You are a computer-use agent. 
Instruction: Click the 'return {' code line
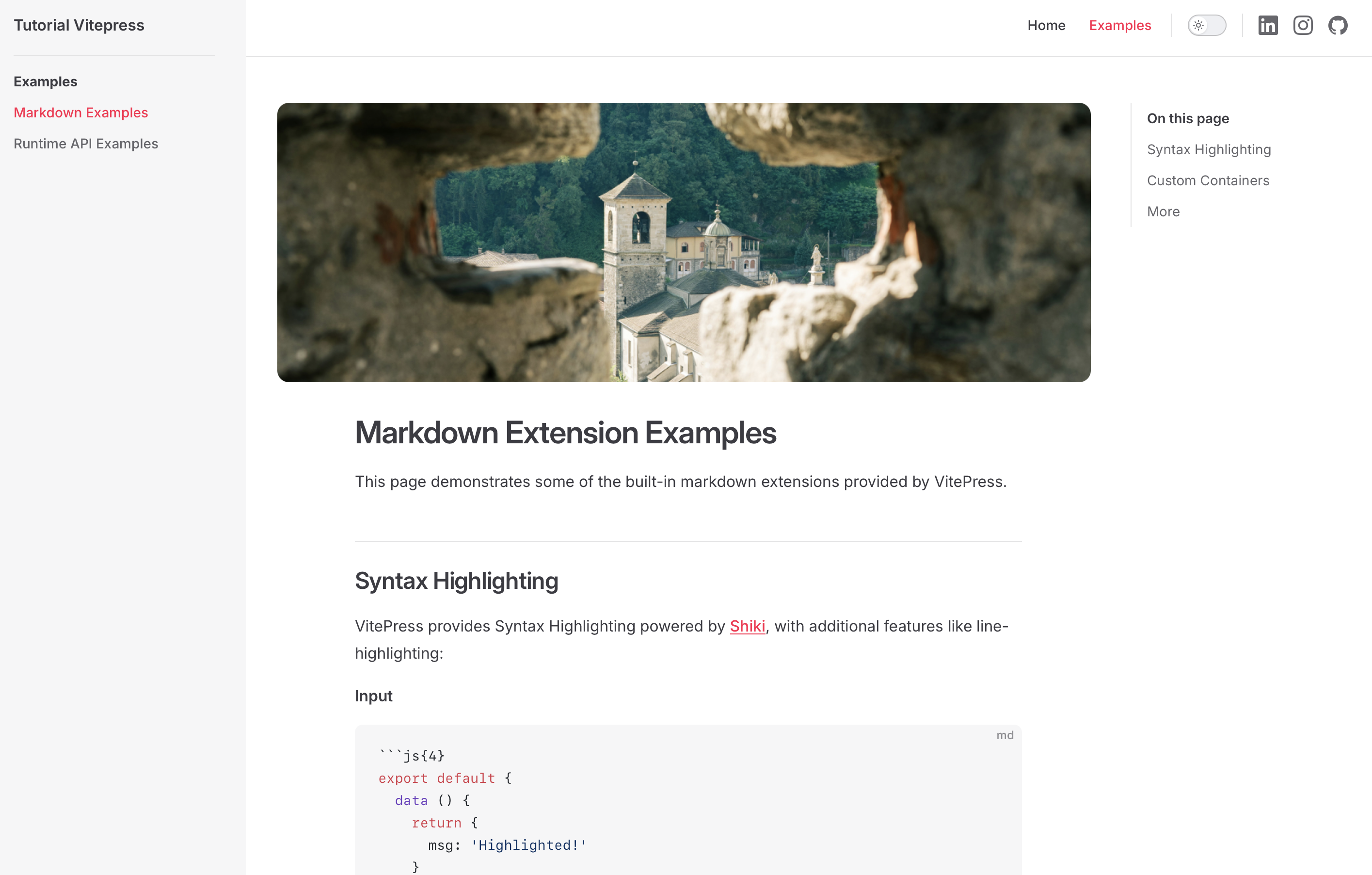[445, 823]
